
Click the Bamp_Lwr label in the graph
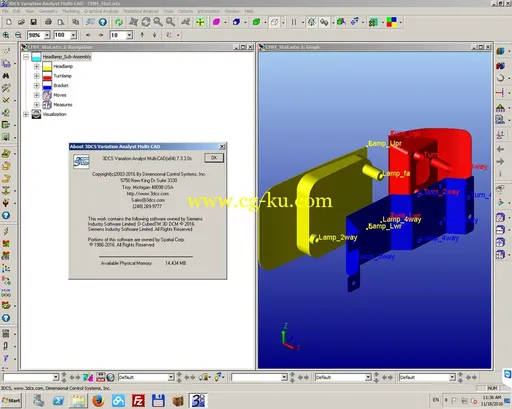384,226
